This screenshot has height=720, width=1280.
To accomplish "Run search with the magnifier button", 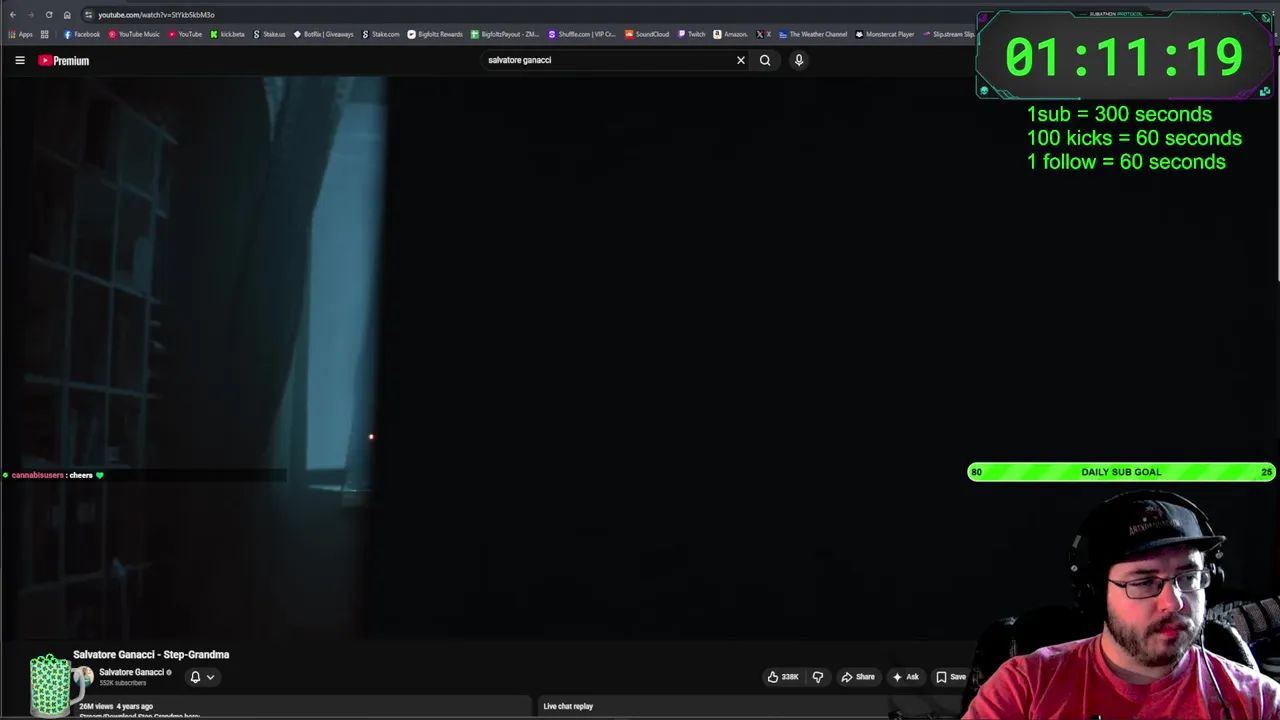I will click(x=765, y=60).
